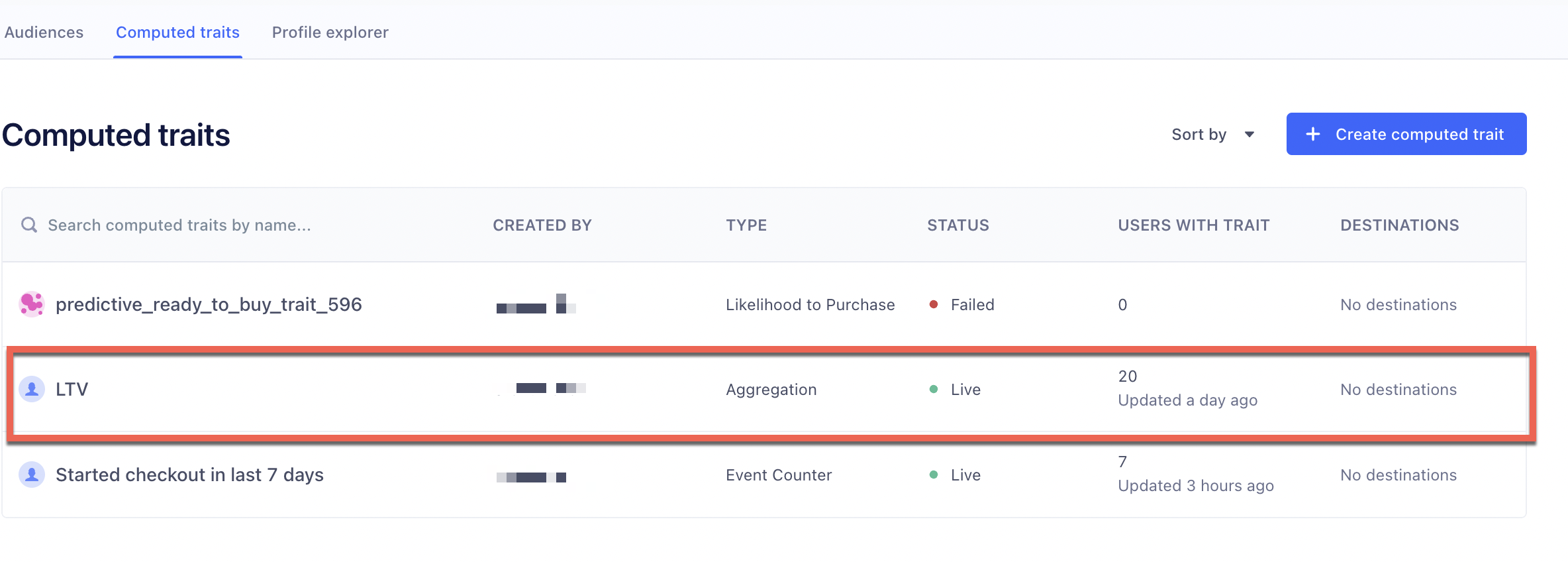Click the green Live dot for LTV
The image size is (1568, 562).
pyautogui.click(x=934, y=389)
